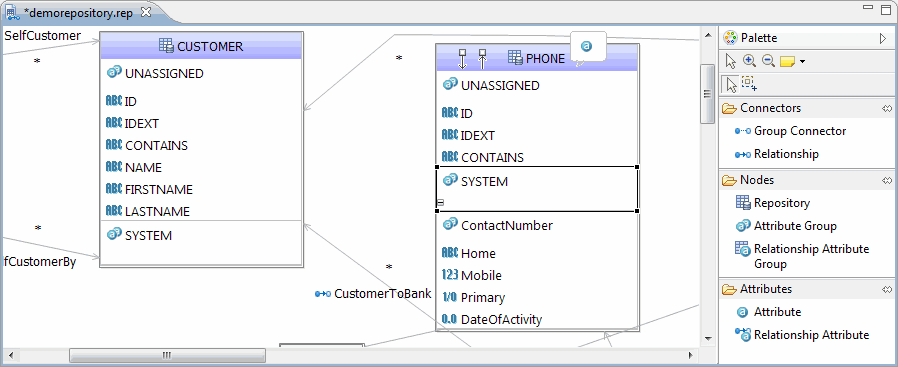The width and height of the screenshot is (898, 367).
Task: Pin the Attributes drawer open
Action: tap(887, 289)
